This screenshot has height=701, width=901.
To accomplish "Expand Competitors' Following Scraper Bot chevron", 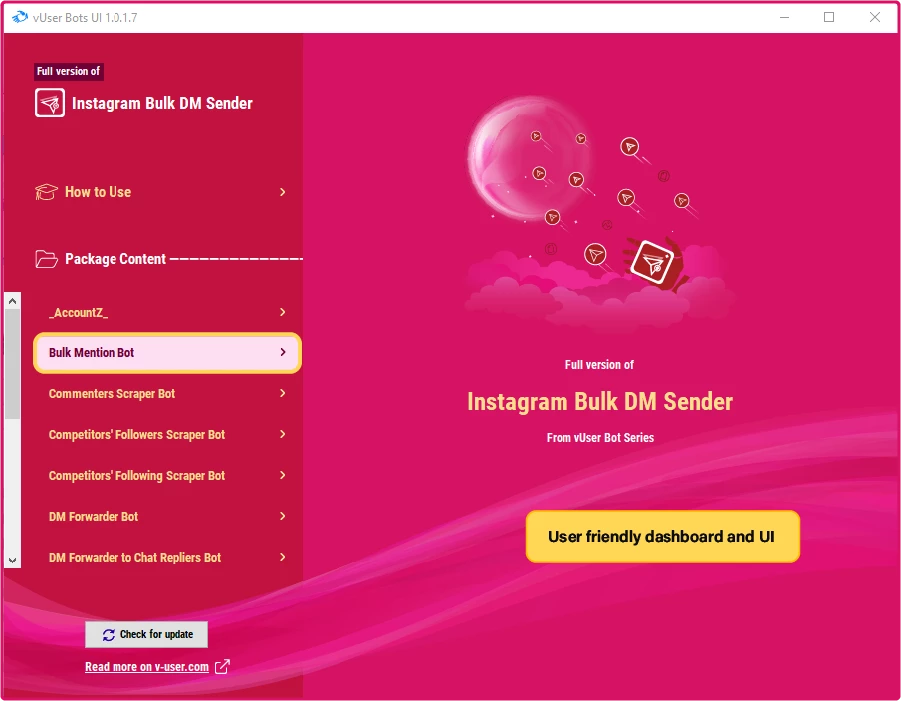I will (x=283, y=475).
